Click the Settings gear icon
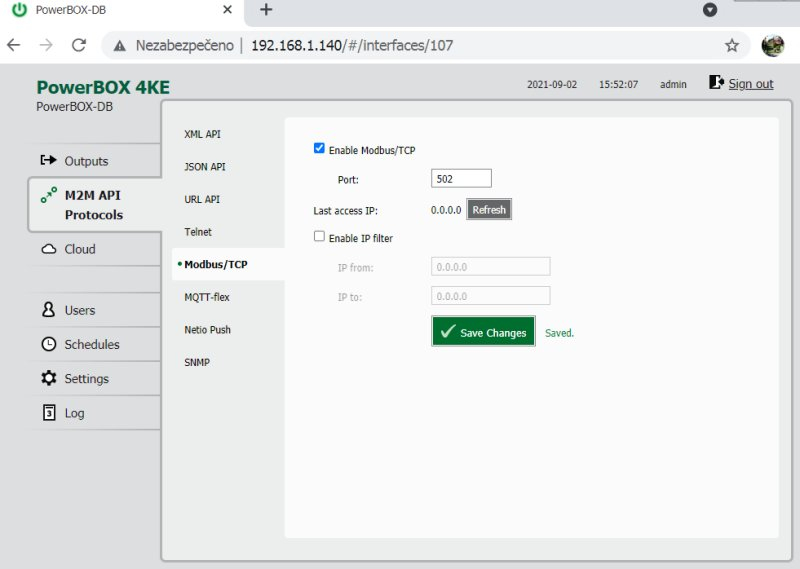 48,378
